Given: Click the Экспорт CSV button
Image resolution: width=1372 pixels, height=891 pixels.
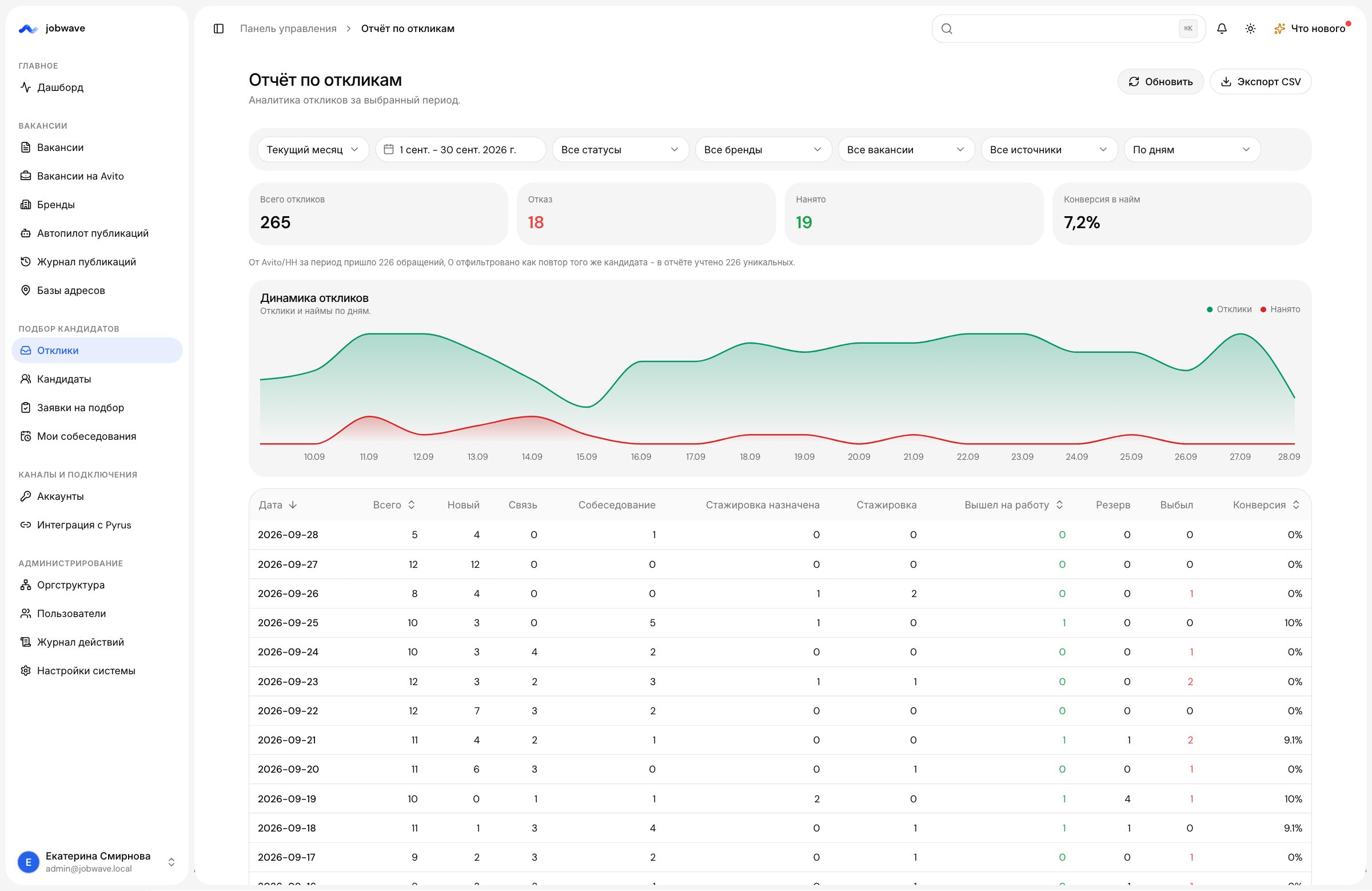Looking at the screenshot, I should [x=1261, y=81].
